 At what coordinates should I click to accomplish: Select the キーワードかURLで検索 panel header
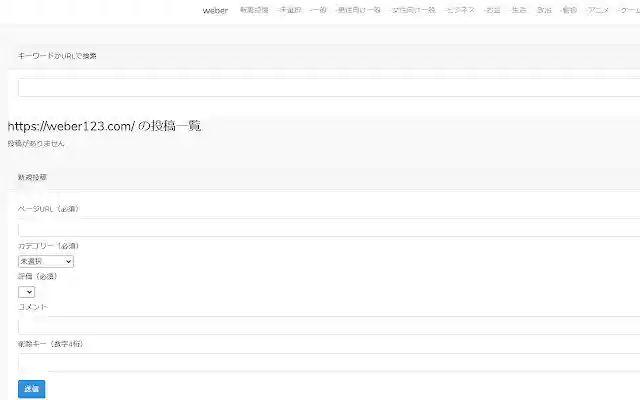[324, 56]
